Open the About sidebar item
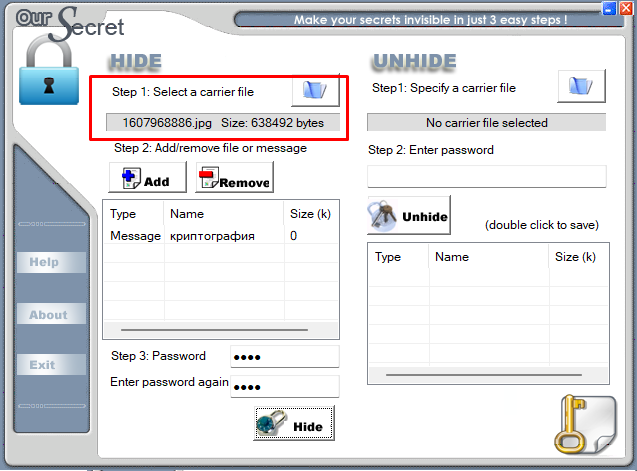 tap(51, 314)
